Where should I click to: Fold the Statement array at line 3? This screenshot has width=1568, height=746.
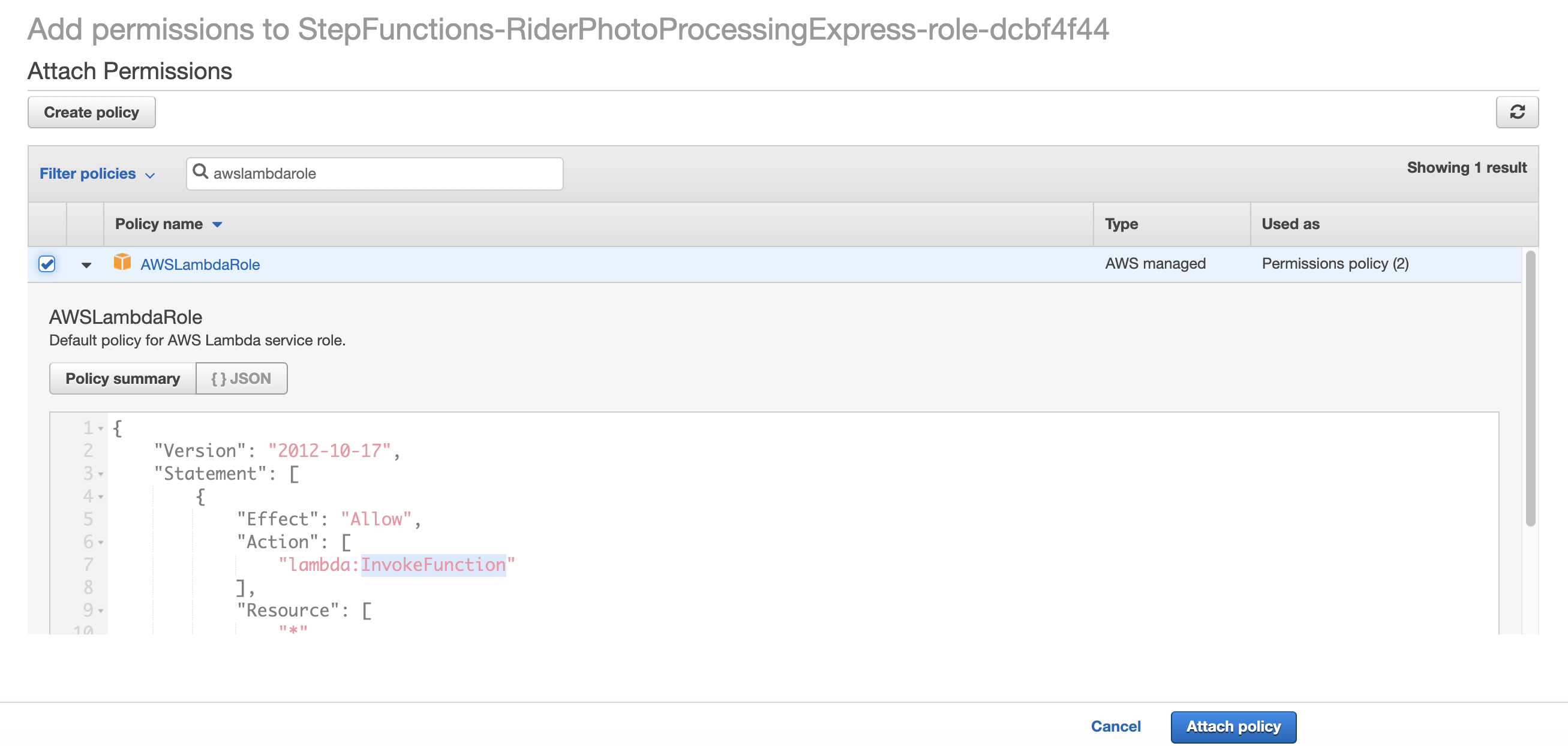[x=101, y=474]
